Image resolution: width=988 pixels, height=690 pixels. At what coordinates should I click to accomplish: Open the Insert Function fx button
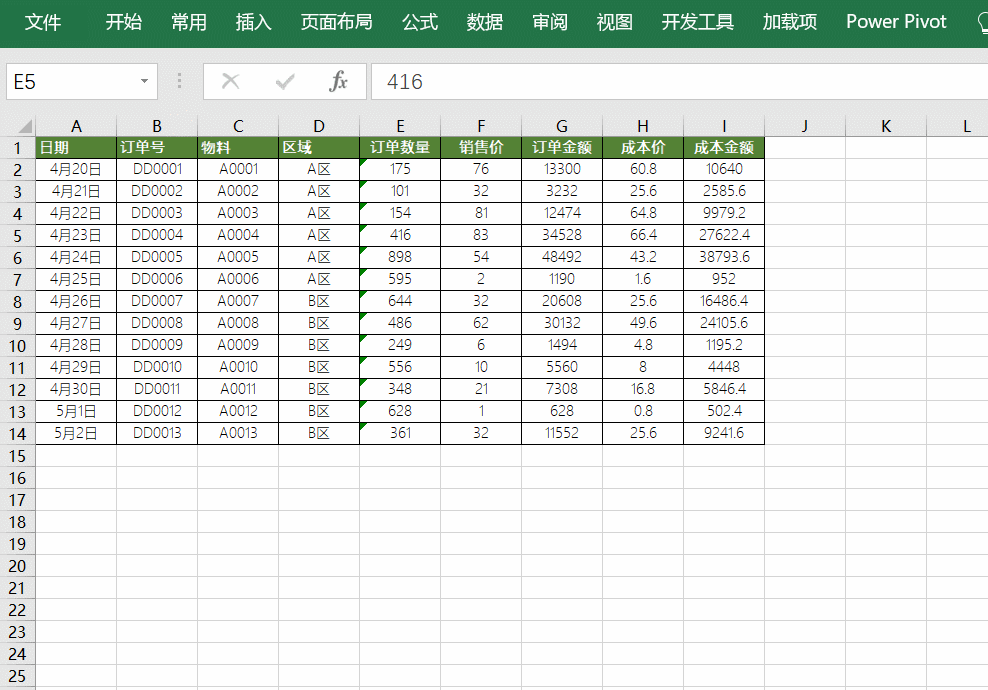point(338,81)
